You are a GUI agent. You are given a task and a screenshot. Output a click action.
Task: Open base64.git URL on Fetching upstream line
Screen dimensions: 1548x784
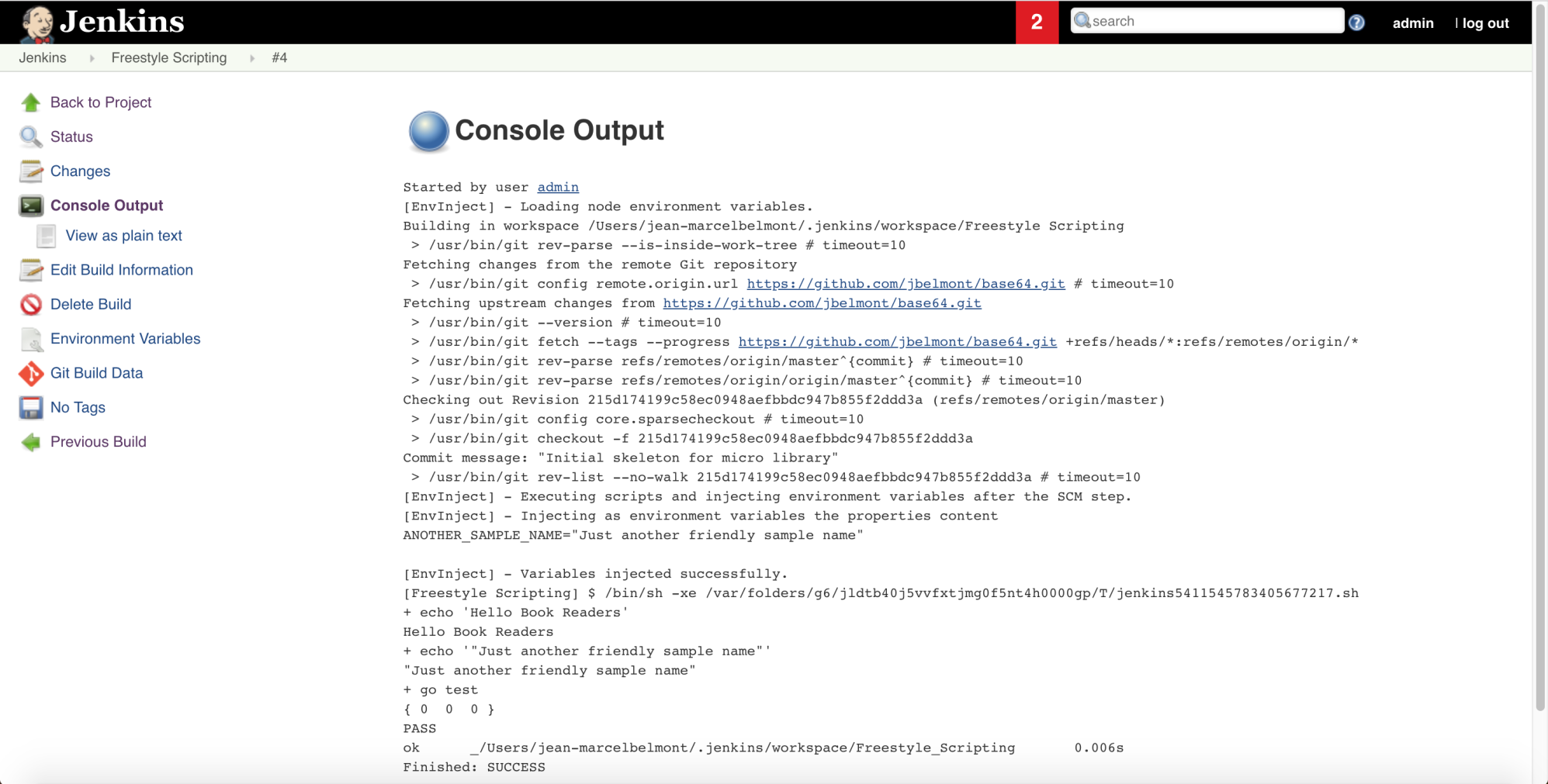click(822, 303)
